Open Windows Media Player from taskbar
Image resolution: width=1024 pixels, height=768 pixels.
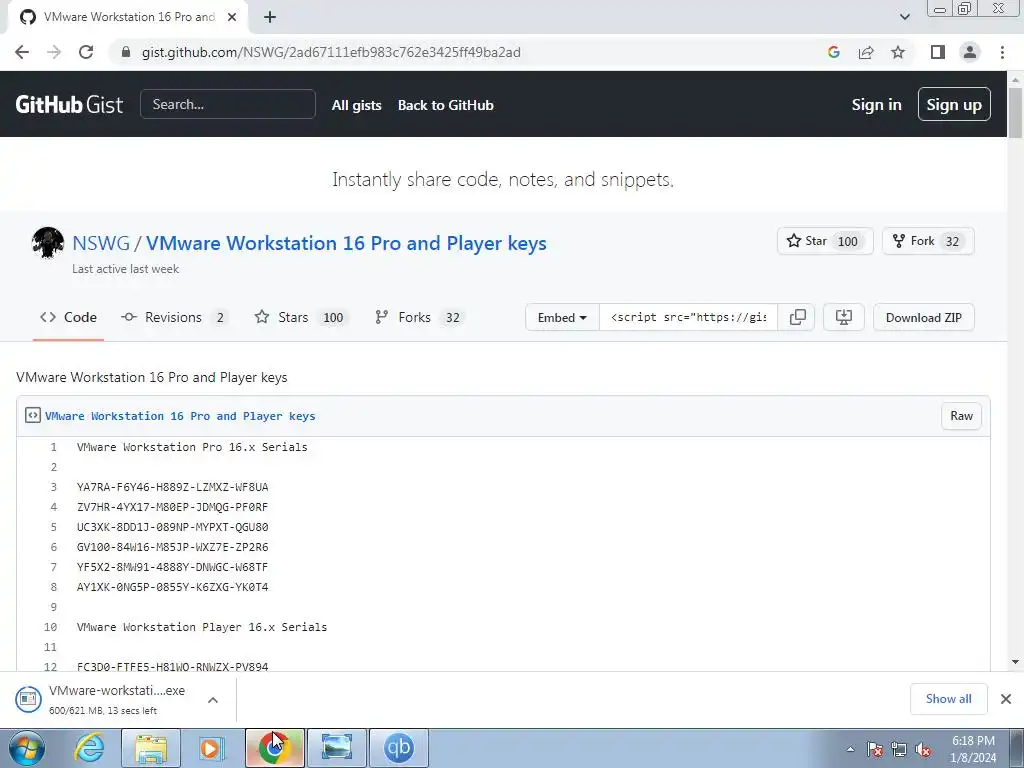pos(212,748)
